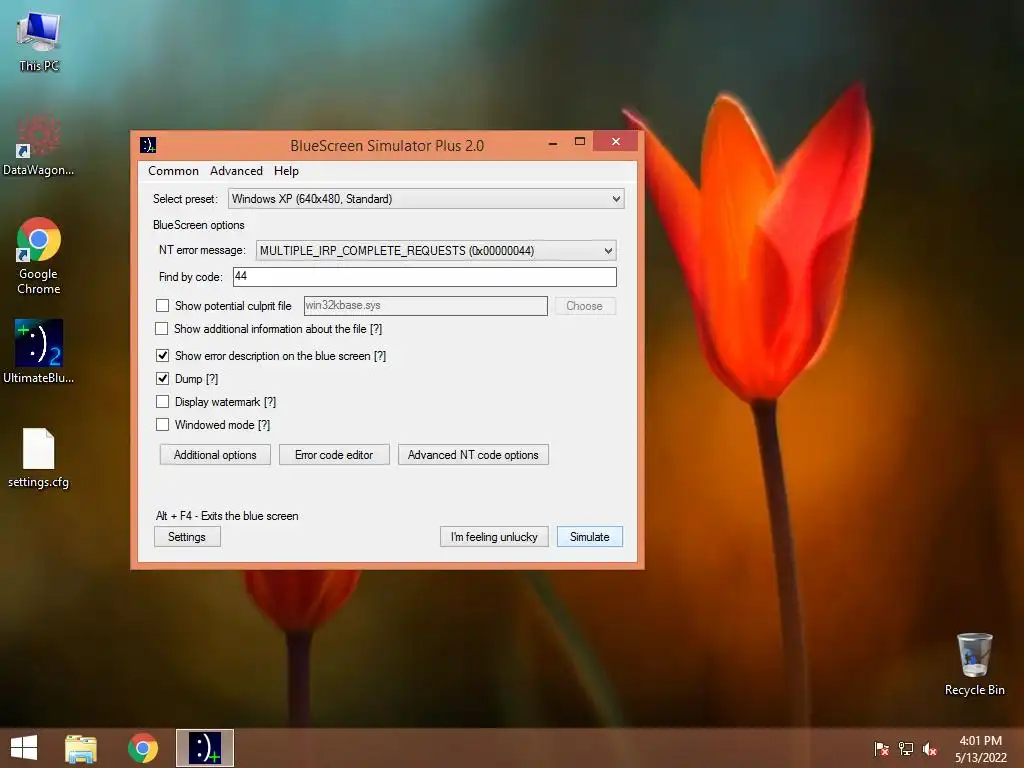Click Action Center flag tray icon
The image size is (1024, 768).
point(881,748)
